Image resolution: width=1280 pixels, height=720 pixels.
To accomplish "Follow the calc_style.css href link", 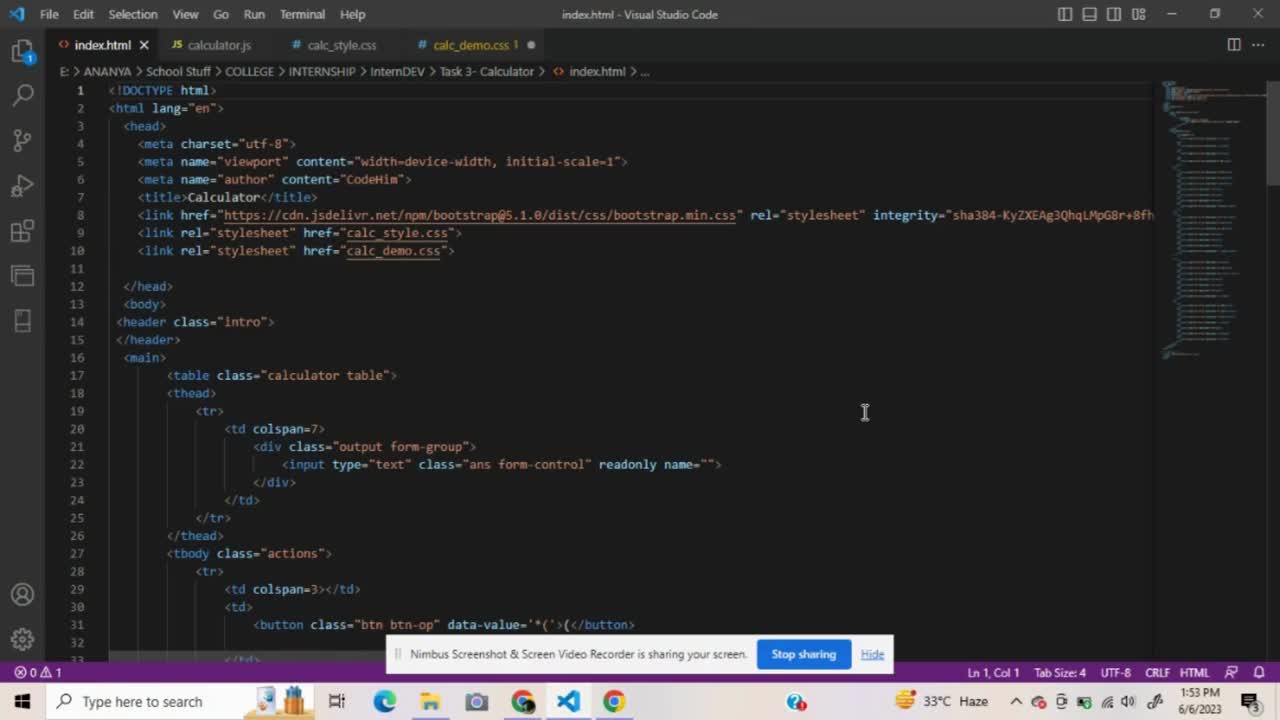I will coord(397,233).
